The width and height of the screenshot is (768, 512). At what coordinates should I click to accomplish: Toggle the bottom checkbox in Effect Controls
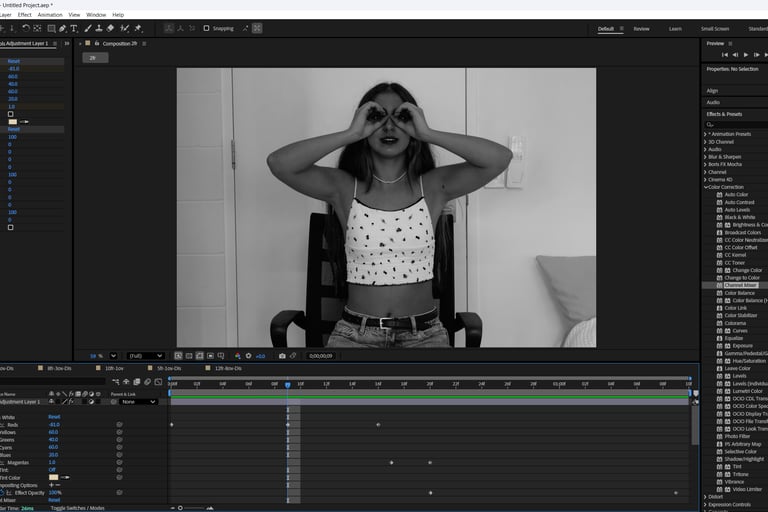coord(10,227)
